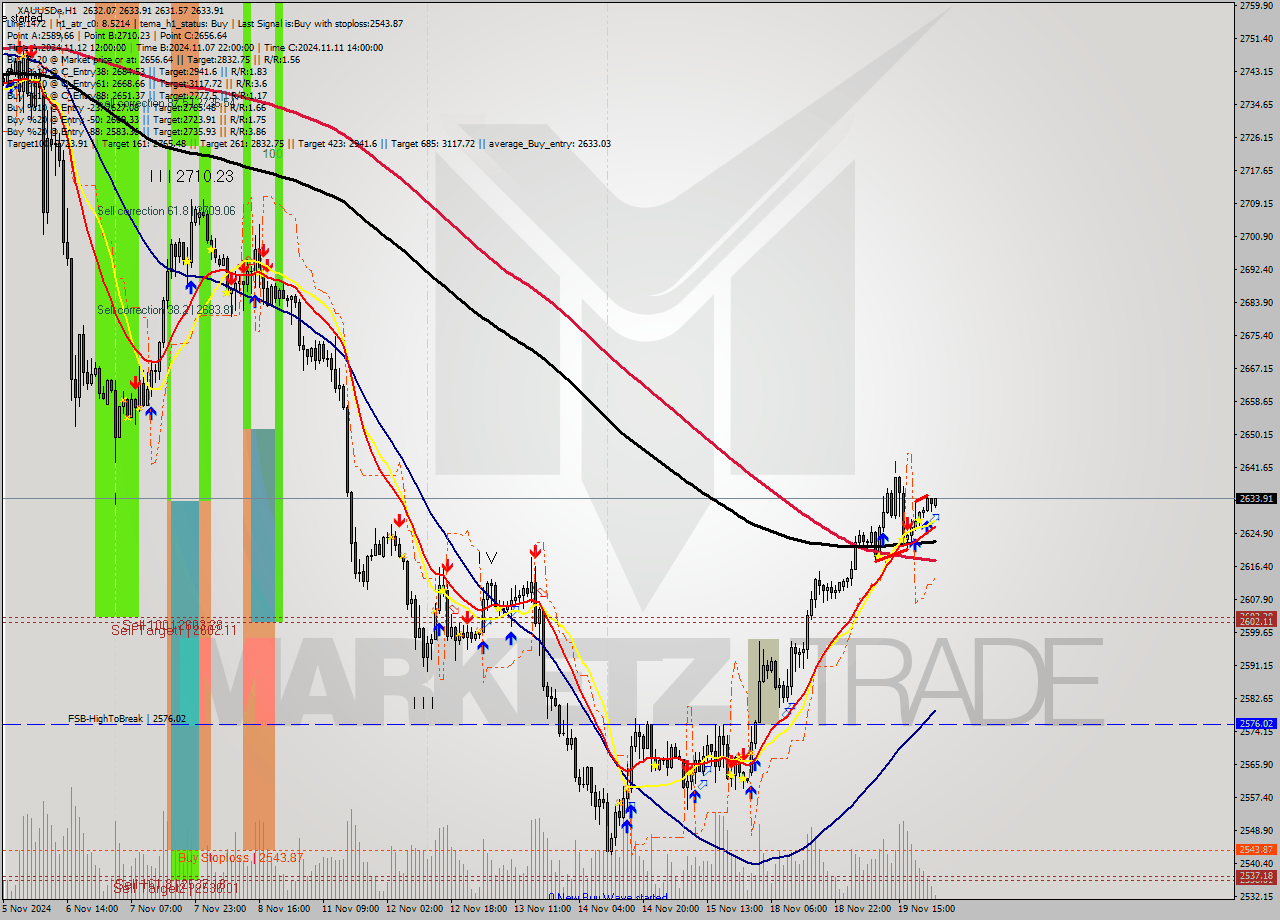
Task: Click the 8 Nov 16:00 time label
Action: click(283, 910)
